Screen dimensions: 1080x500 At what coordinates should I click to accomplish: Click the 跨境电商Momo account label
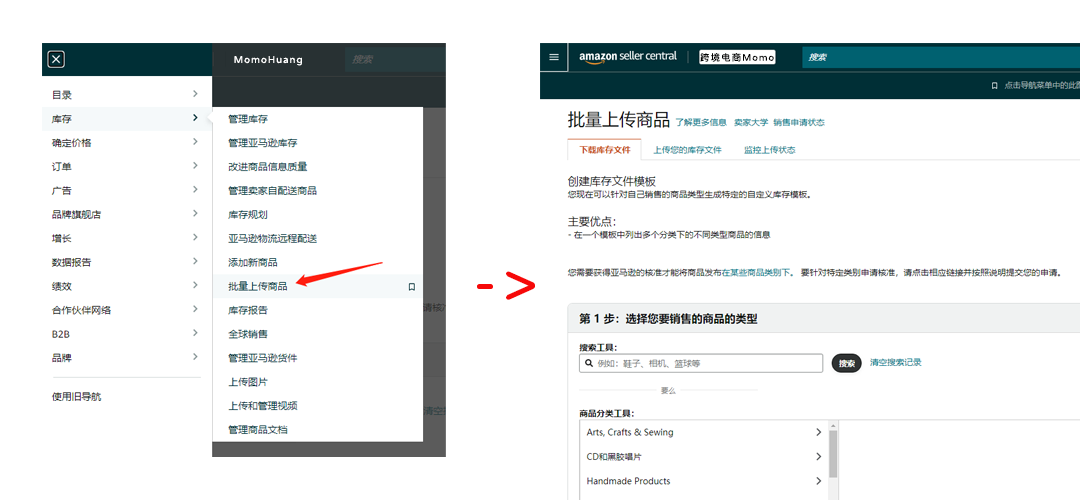[738, 57]
